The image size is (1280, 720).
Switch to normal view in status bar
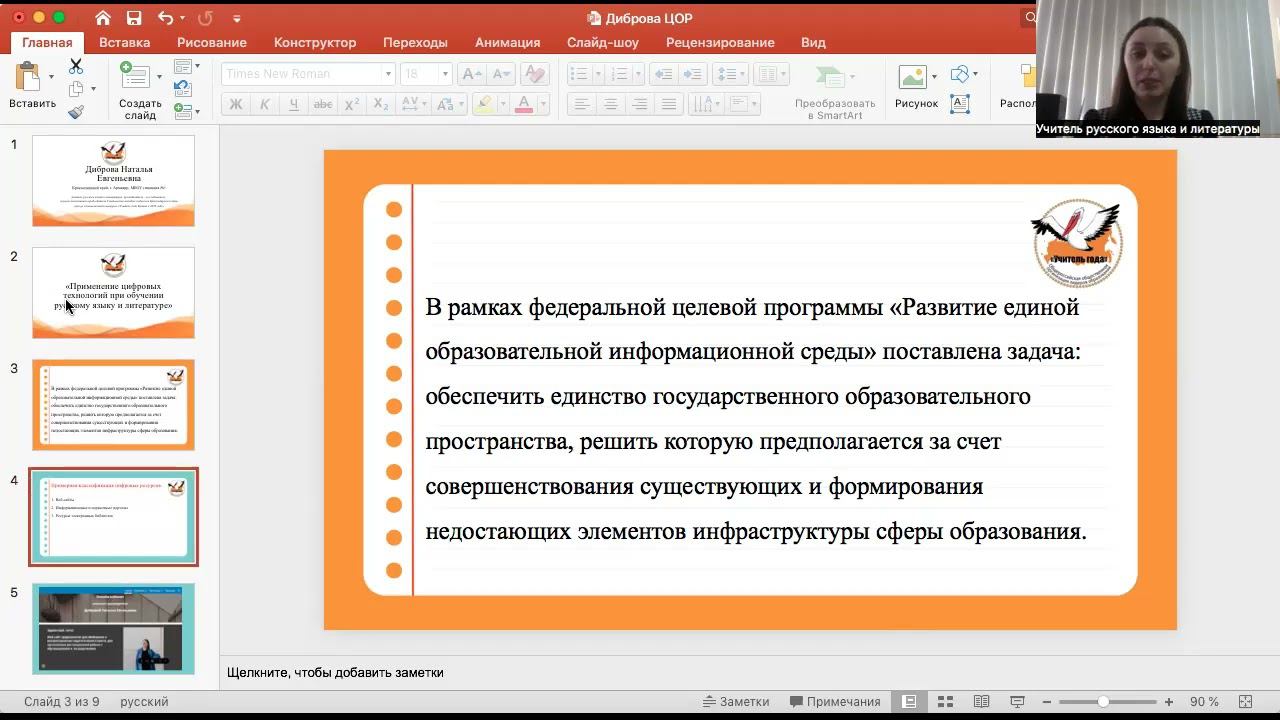coord(909,702)
